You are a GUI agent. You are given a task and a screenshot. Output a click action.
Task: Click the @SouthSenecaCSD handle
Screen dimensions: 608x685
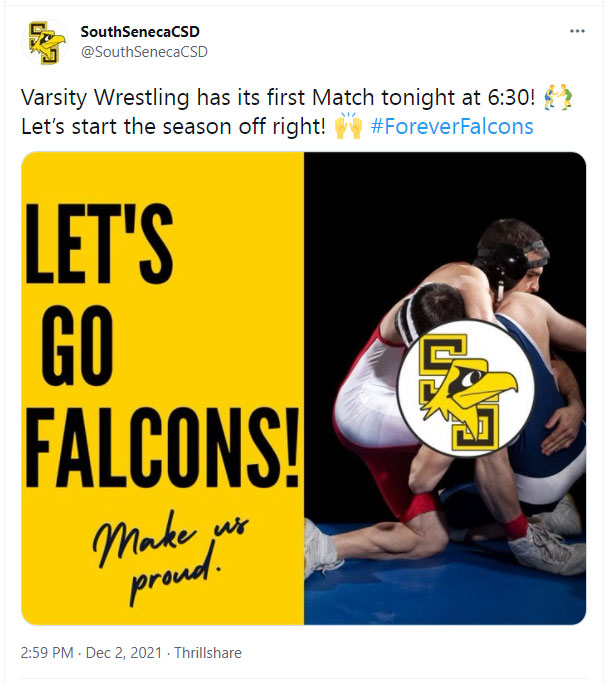pos(144,51)
